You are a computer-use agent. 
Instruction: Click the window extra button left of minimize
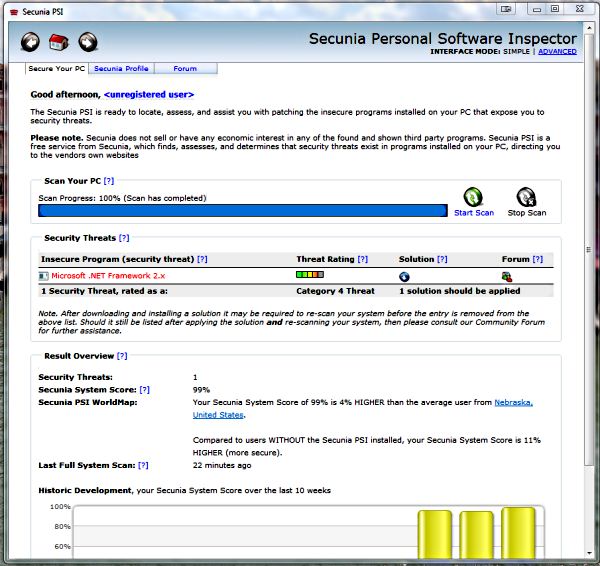506,9
